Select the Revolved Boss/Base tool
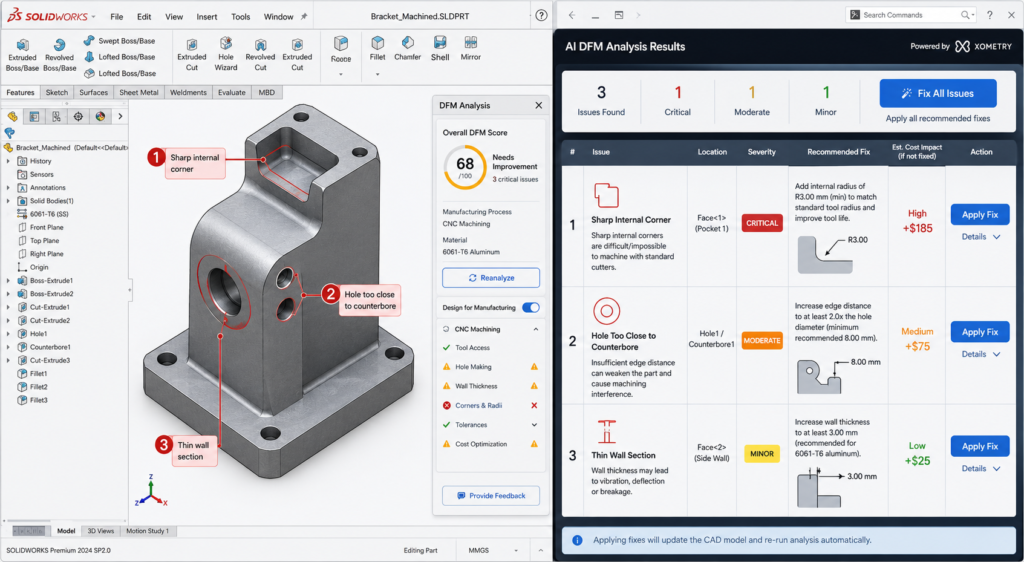 [59, 54]
